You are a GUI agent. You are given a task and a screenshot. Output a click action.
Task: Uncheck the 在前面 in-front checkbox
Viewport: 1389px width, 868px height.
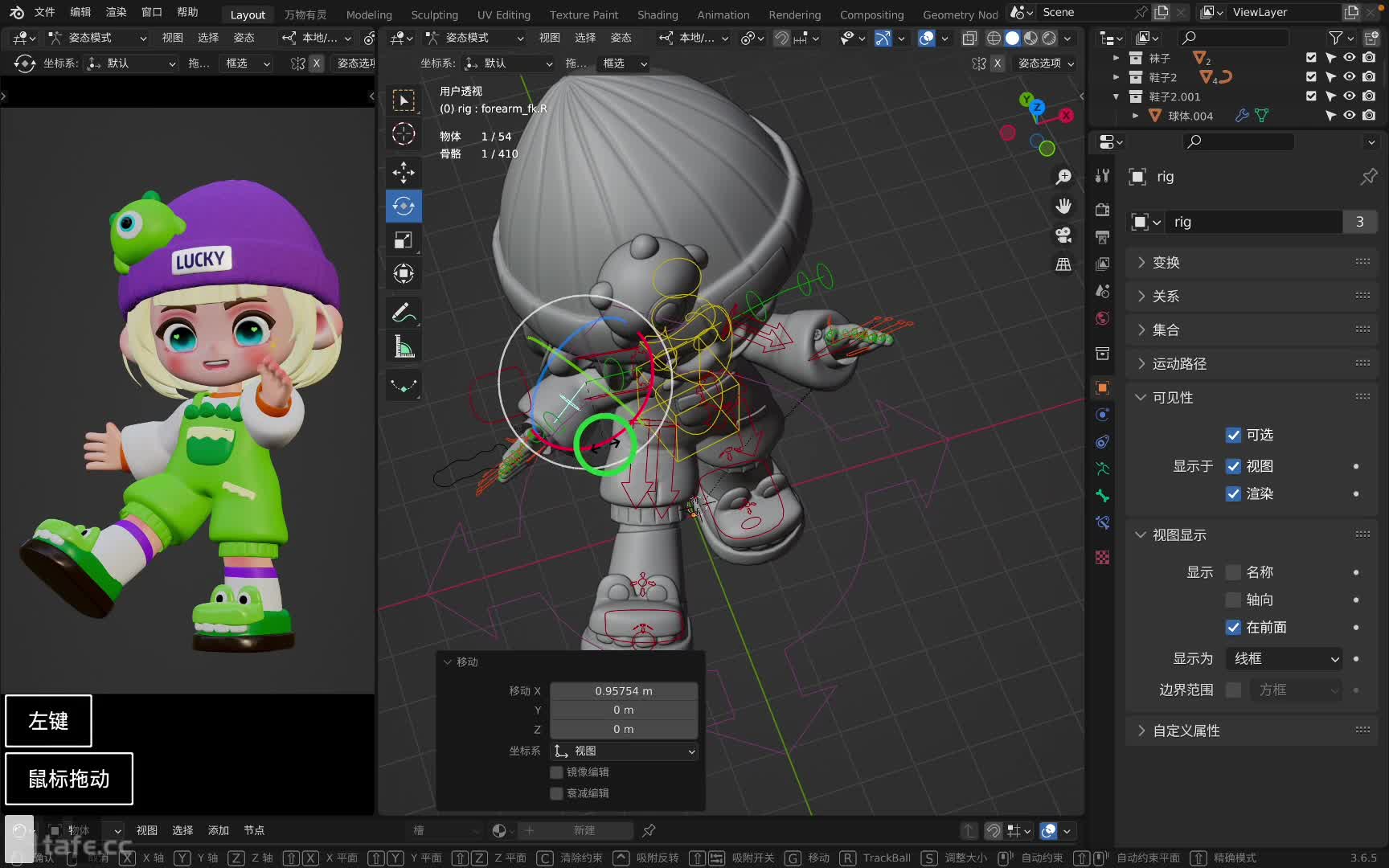[x=1233, y=627]
